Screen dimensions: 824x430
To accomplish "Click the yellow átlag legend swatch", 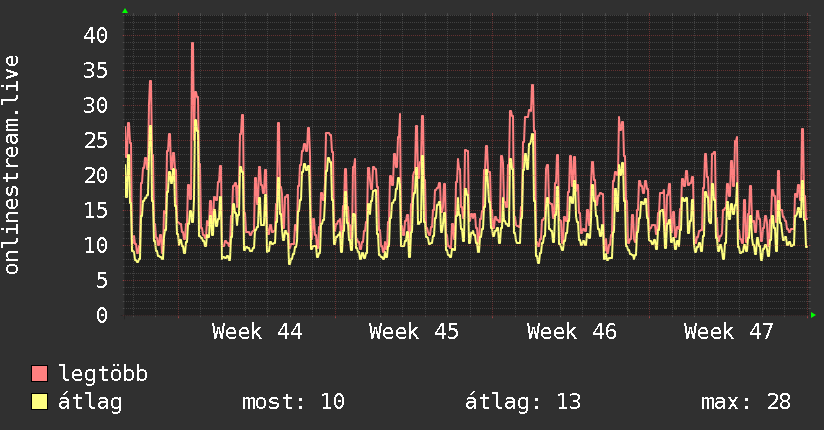I will [x=39, y=402].
